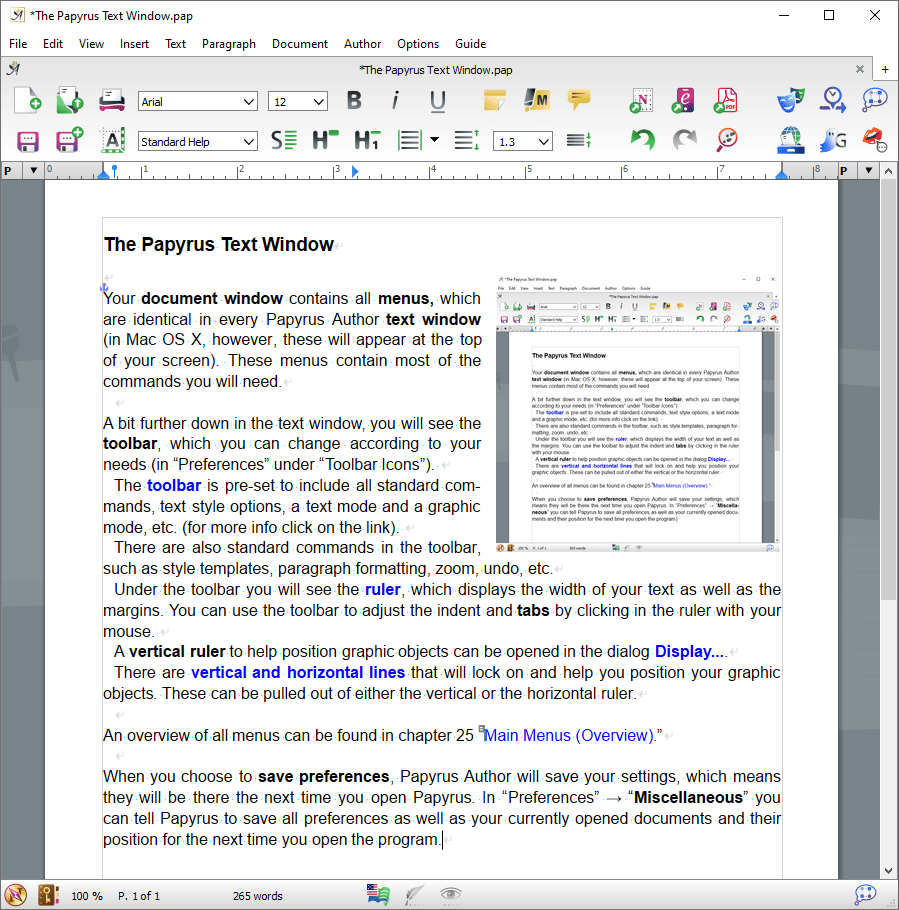Click the save-as floppy with plus icon

70,140
